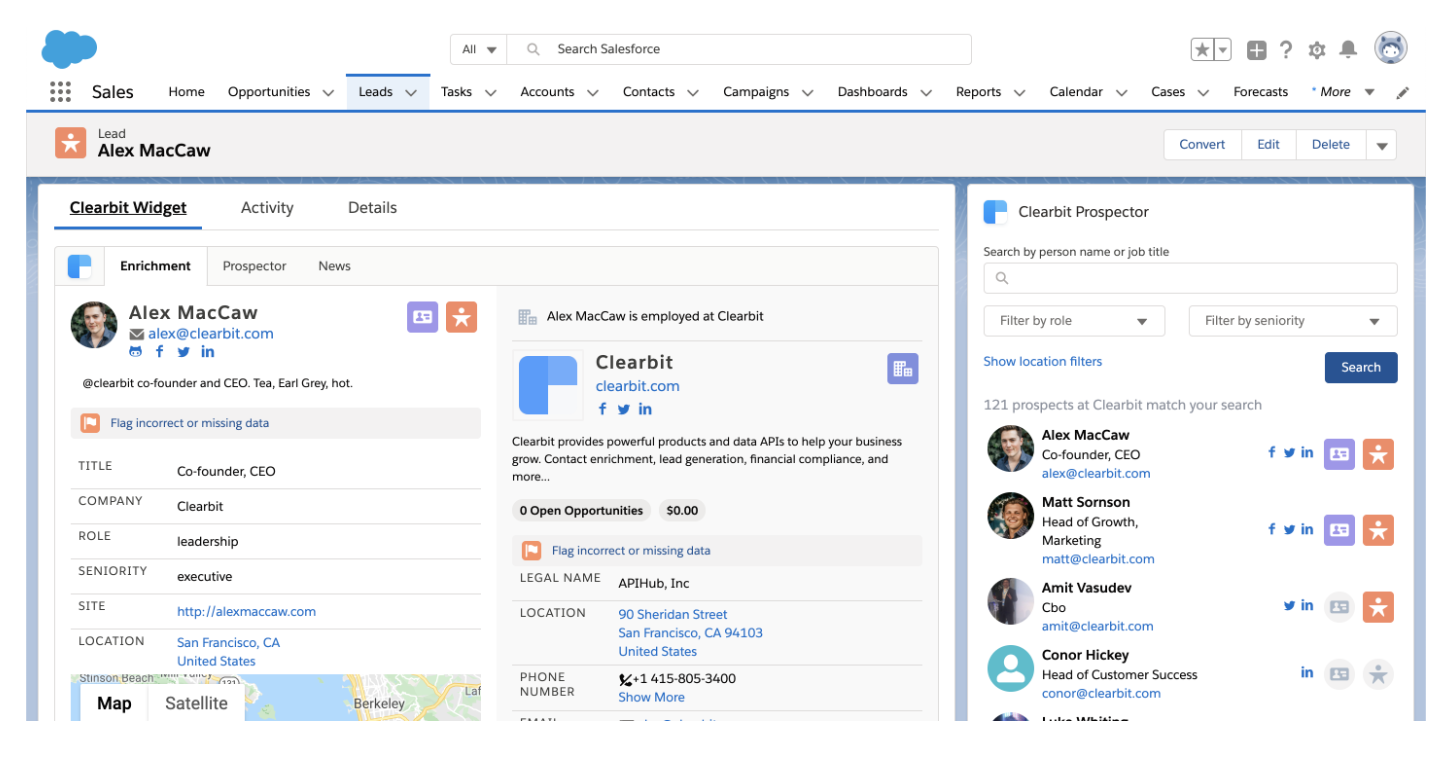Open the Forecasts navigation tab

coord(1260,92)
